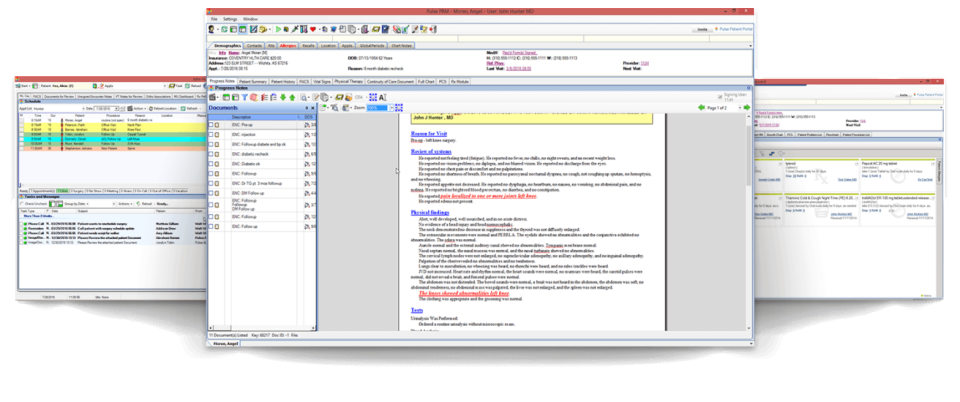Viewport: 960px width, 402px height.
Task: Check the ENC: diabetic recheck checkbox
Action: tap(211, 154)
